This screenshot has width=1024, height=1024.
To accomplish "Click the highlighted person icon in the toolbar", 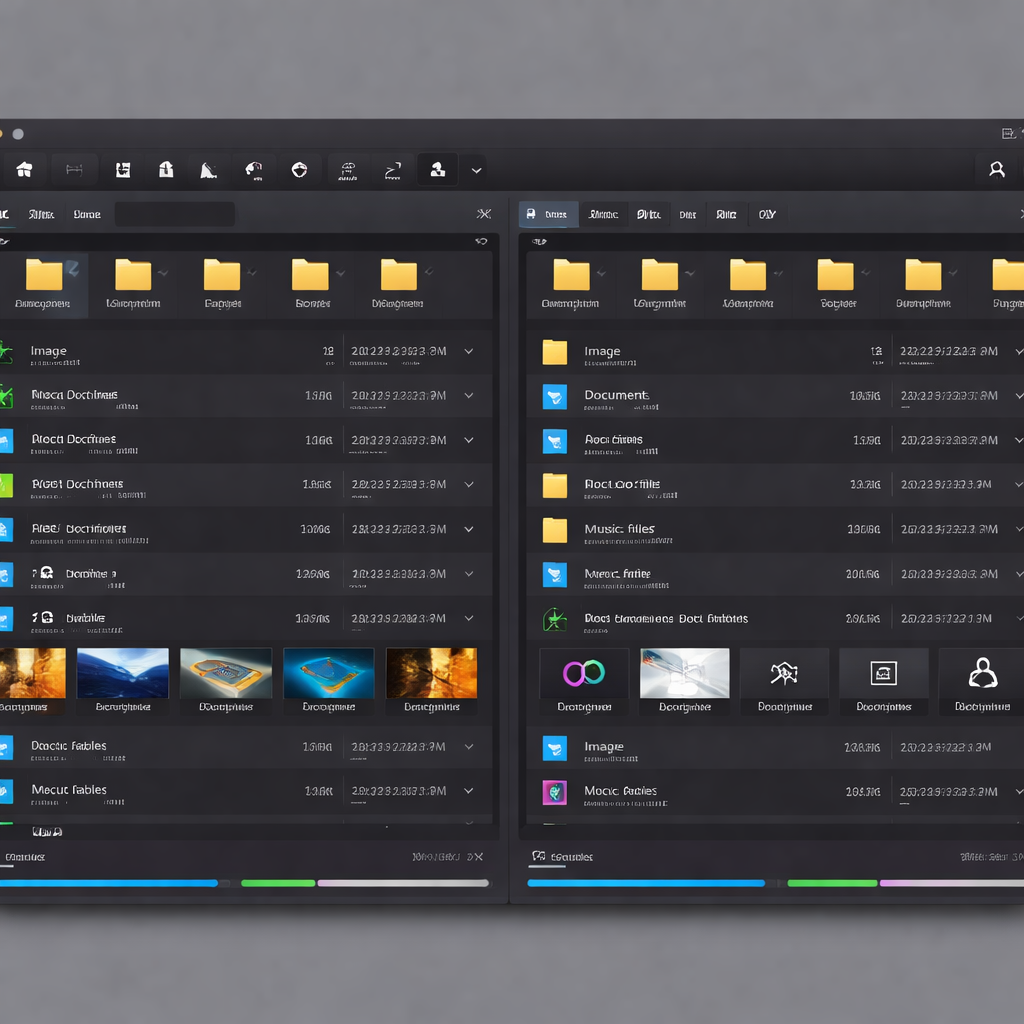I will click(437, 170).
